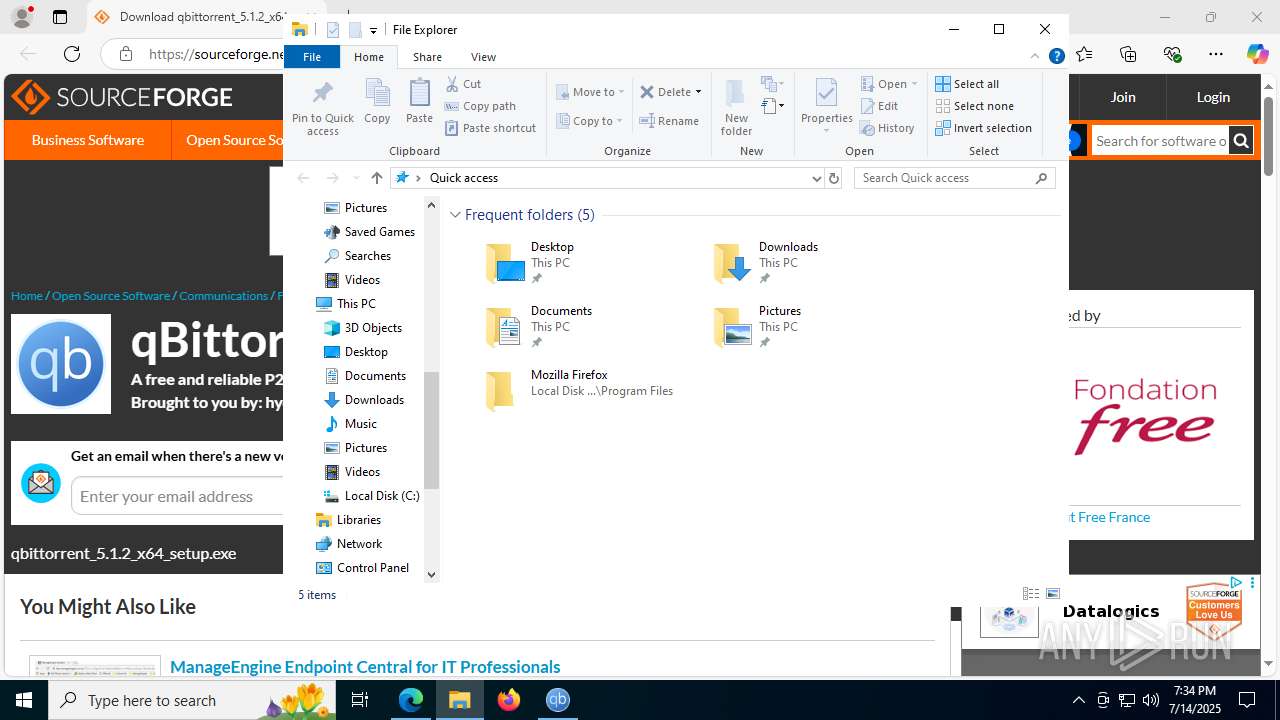Viewport: 1280px width, 720px height.
Task: Click the Rename ribbon button
Action: [x=669, y=121]
